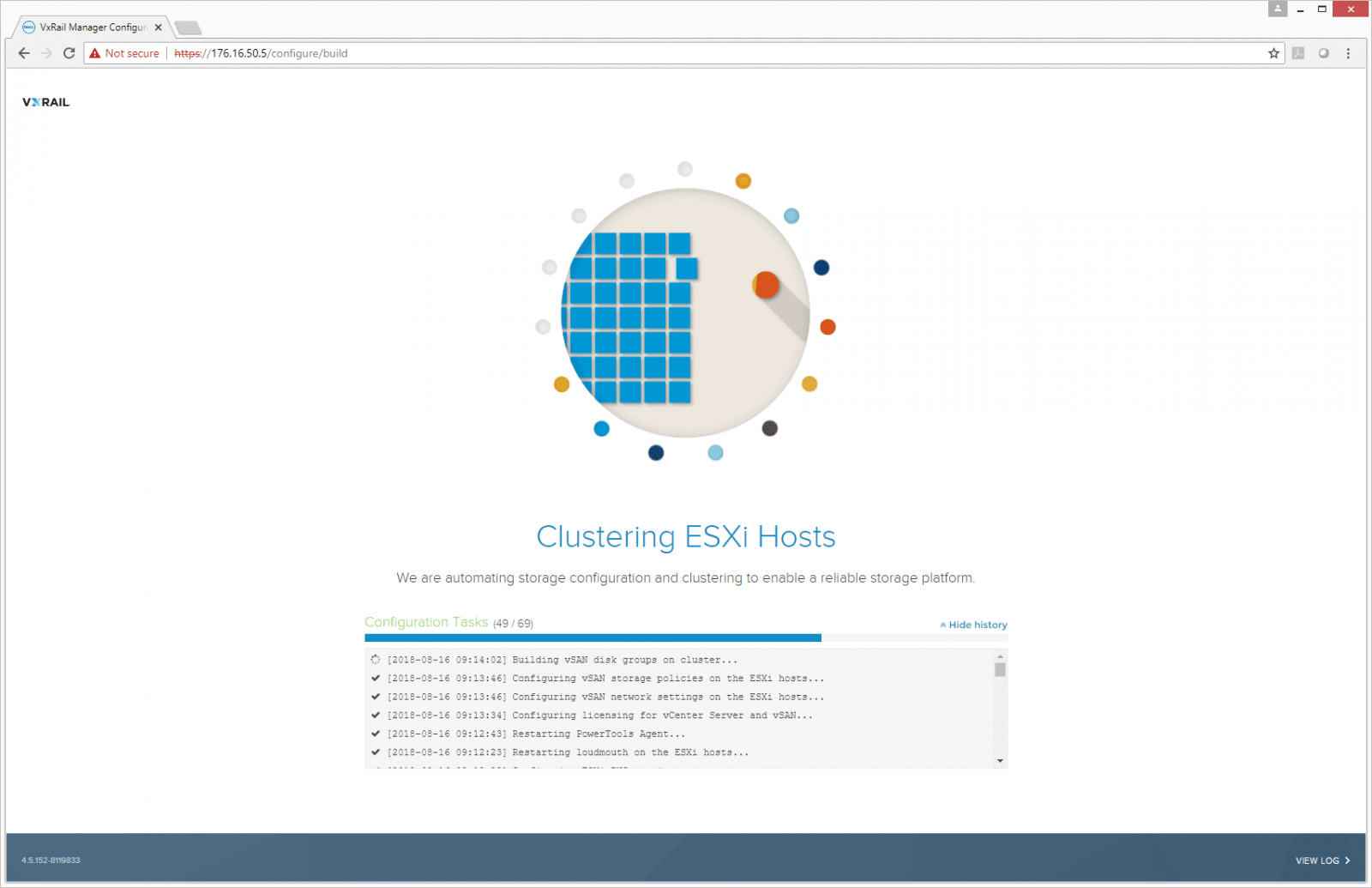Click the 'Configuring vSAN storage policies' log entry

[605, 679]
